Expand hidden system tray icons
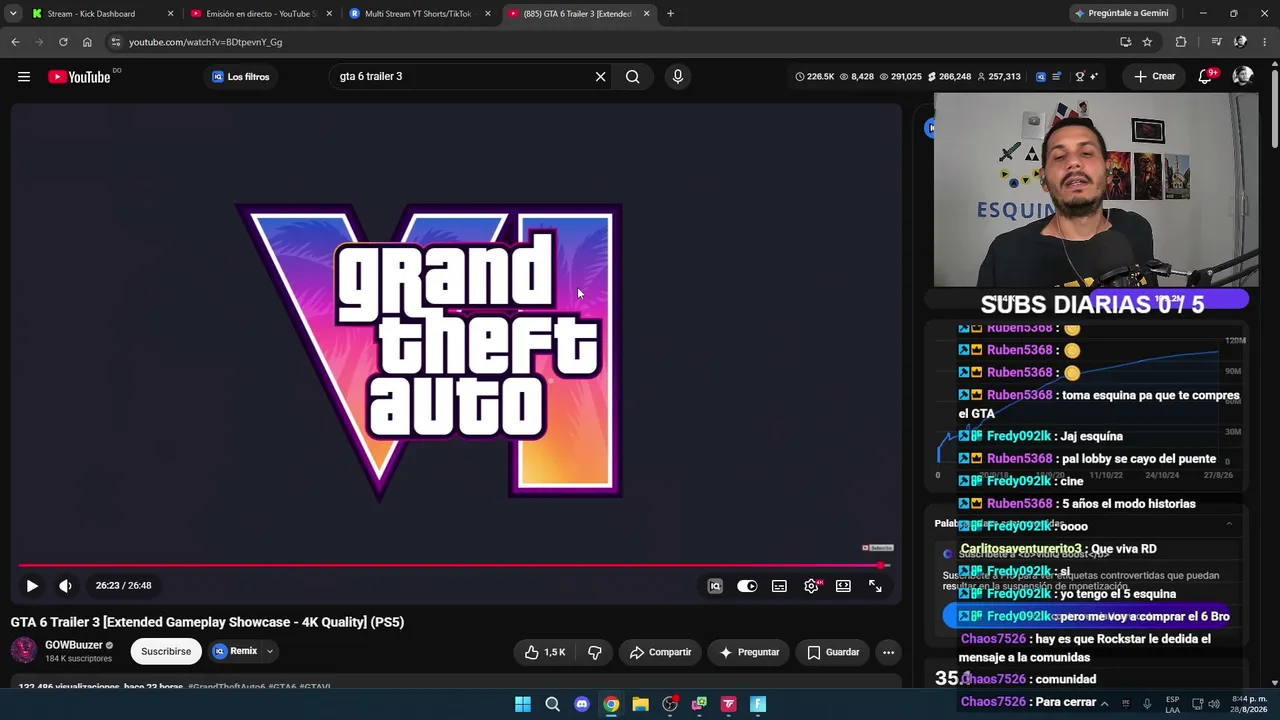This screenshot has width=1280, height=720. click(1103, 704)
